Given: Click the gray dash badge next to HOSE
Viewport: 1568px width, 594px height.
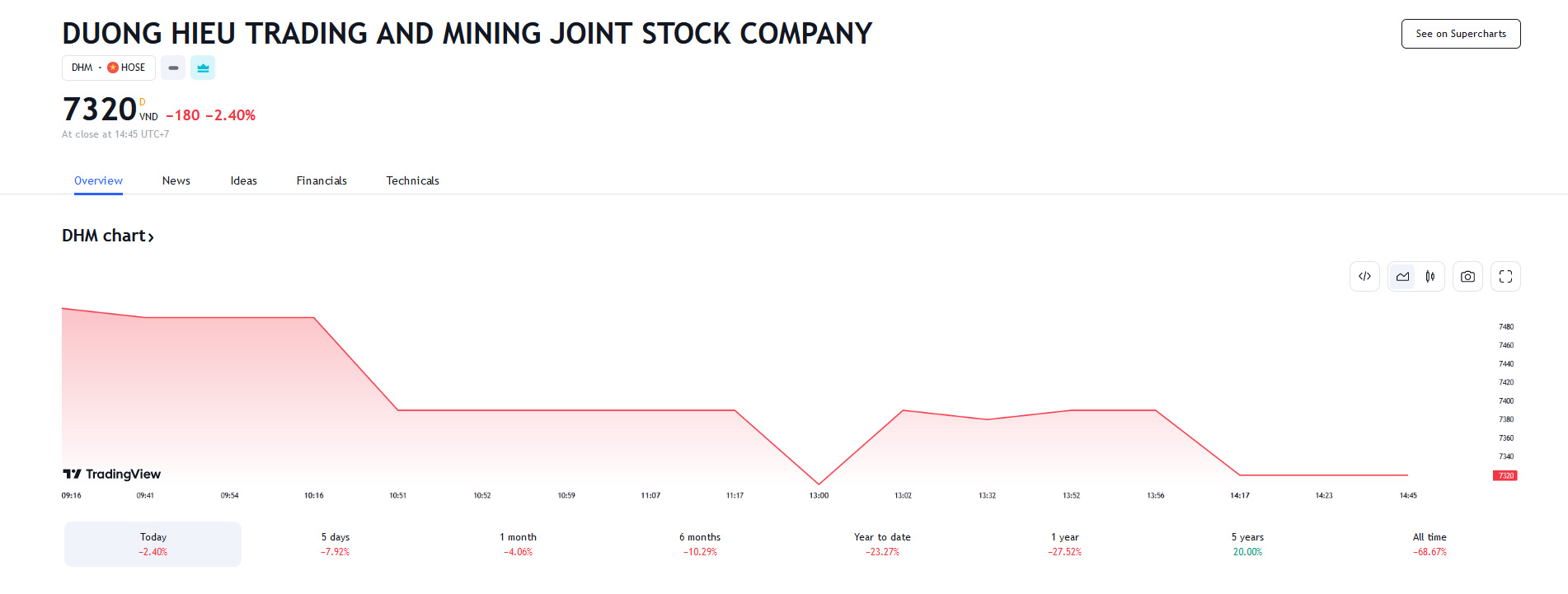Looking at the screenshot, I should [x=173, y=68].
